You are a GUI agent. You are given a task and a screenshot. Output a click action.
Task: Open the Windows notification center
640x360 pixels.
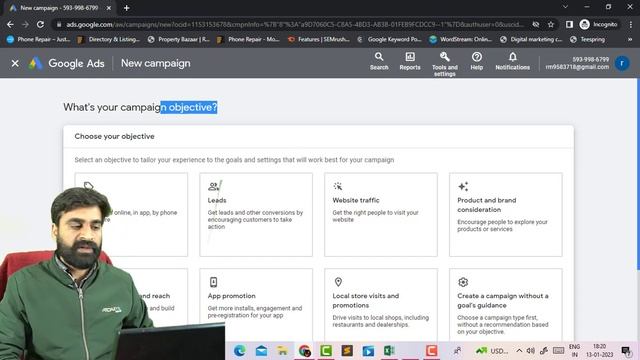point(626,351)
